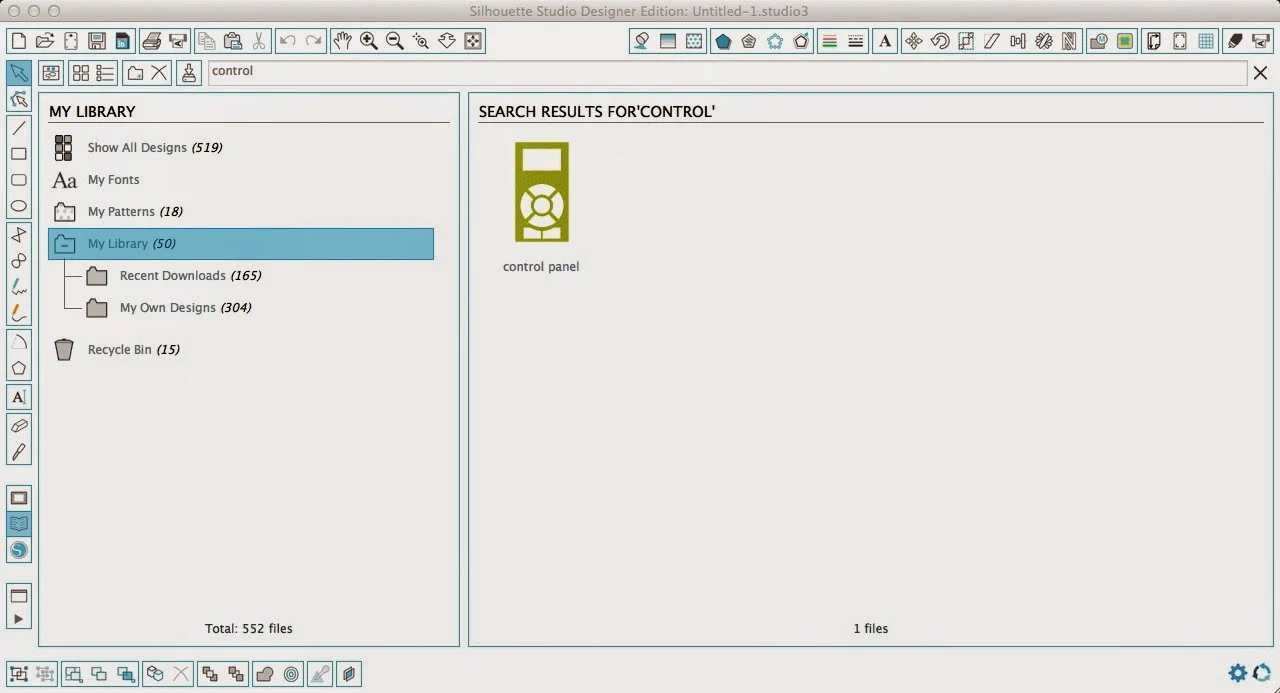Open the Fill Color panel icon
This screenshot has height=693, width=1280.
point(642,41)
